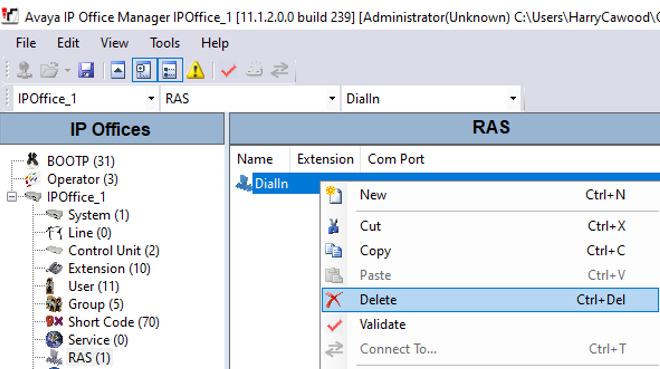Click the Short Code 9X tree icon
Screen dimensions: 660x369
(54, 322)
